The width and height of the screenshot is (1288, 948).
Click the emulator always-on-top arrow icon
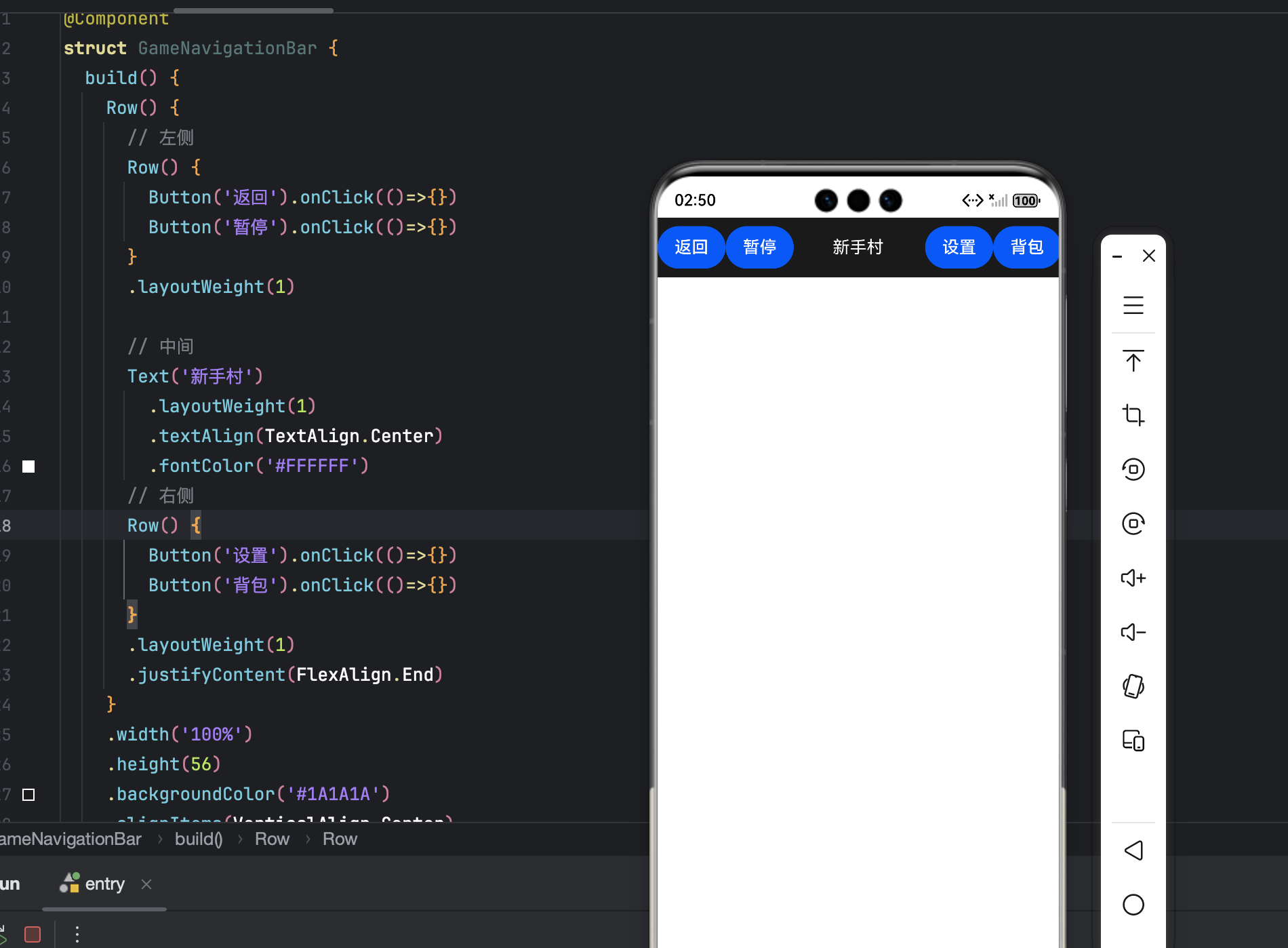tap(1133, 360)
